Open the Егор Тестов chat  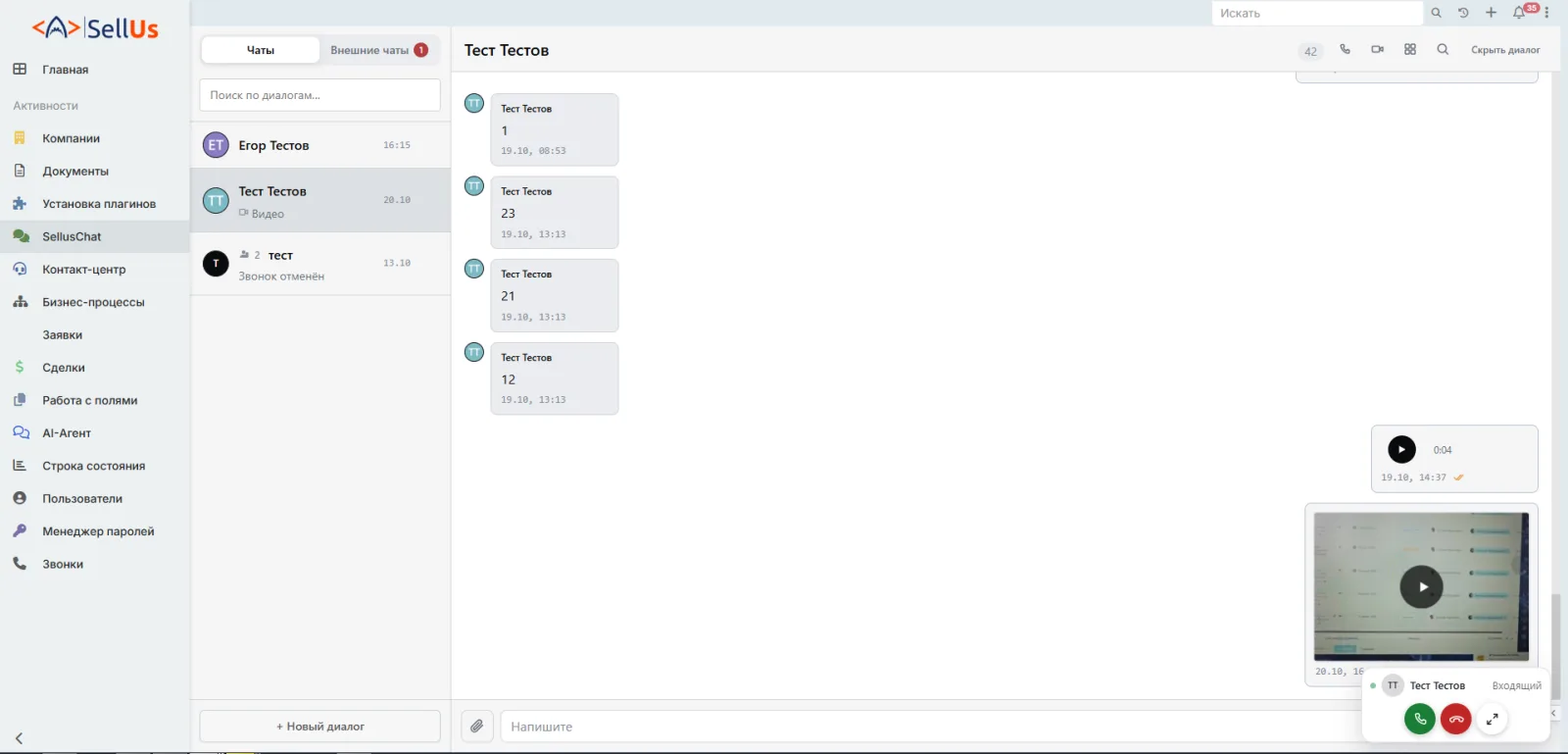coord(320,145)
